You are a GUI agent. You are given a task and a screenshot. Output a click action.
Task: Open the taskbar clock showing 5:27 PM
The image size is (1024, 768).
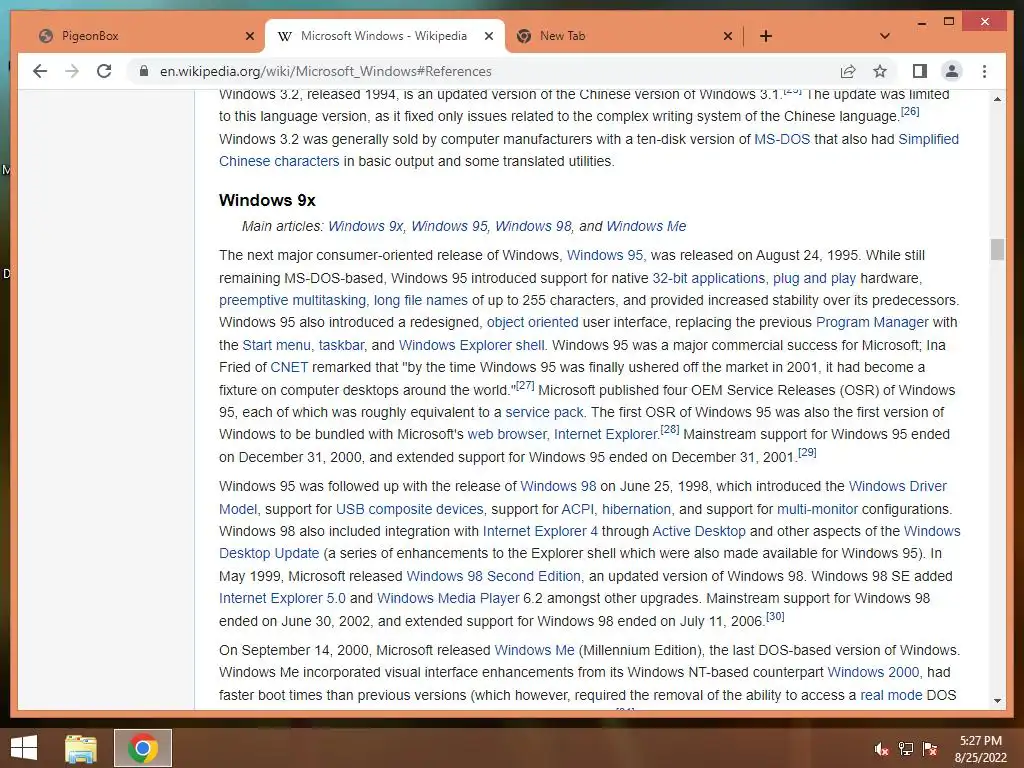980,749
